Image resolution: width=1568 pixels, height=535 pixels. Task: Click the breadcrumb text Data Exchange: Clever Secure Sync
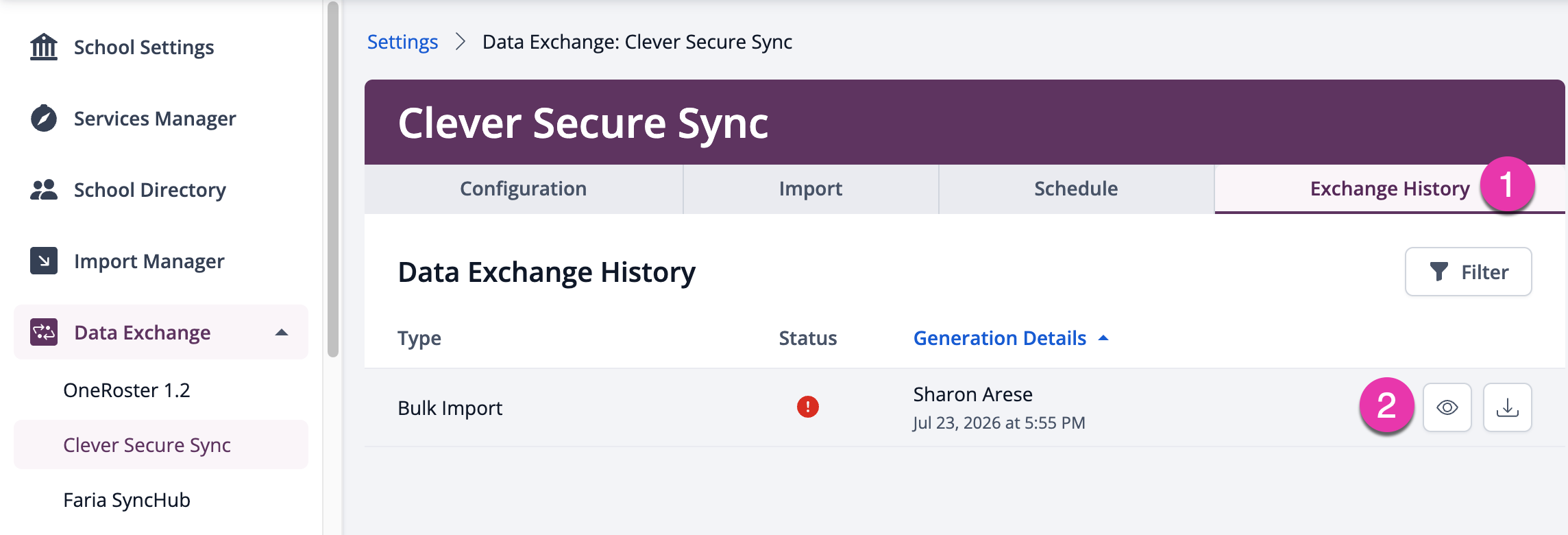637,42
